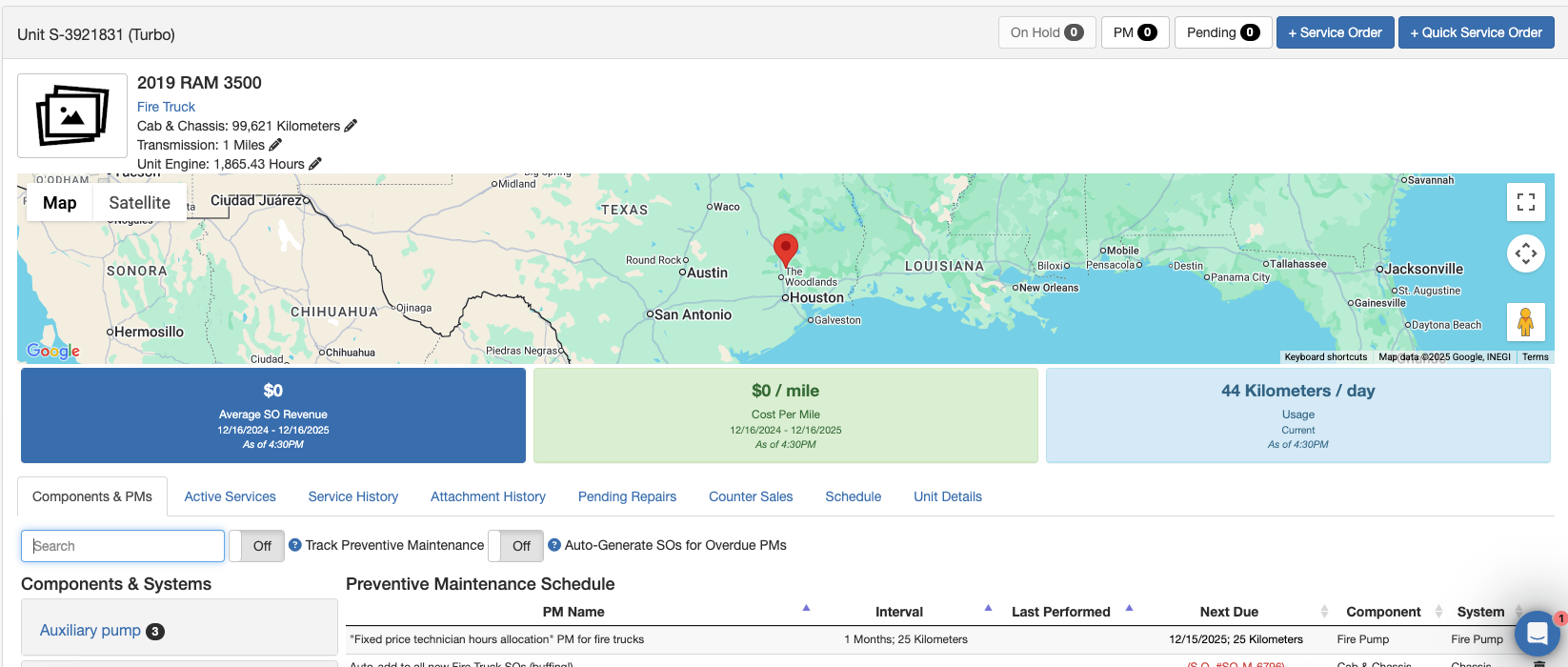This screenshot has height=667, width=1568.
Task: Click the "2019 RAM 3500" title
Action: click(x=199, y=83)
